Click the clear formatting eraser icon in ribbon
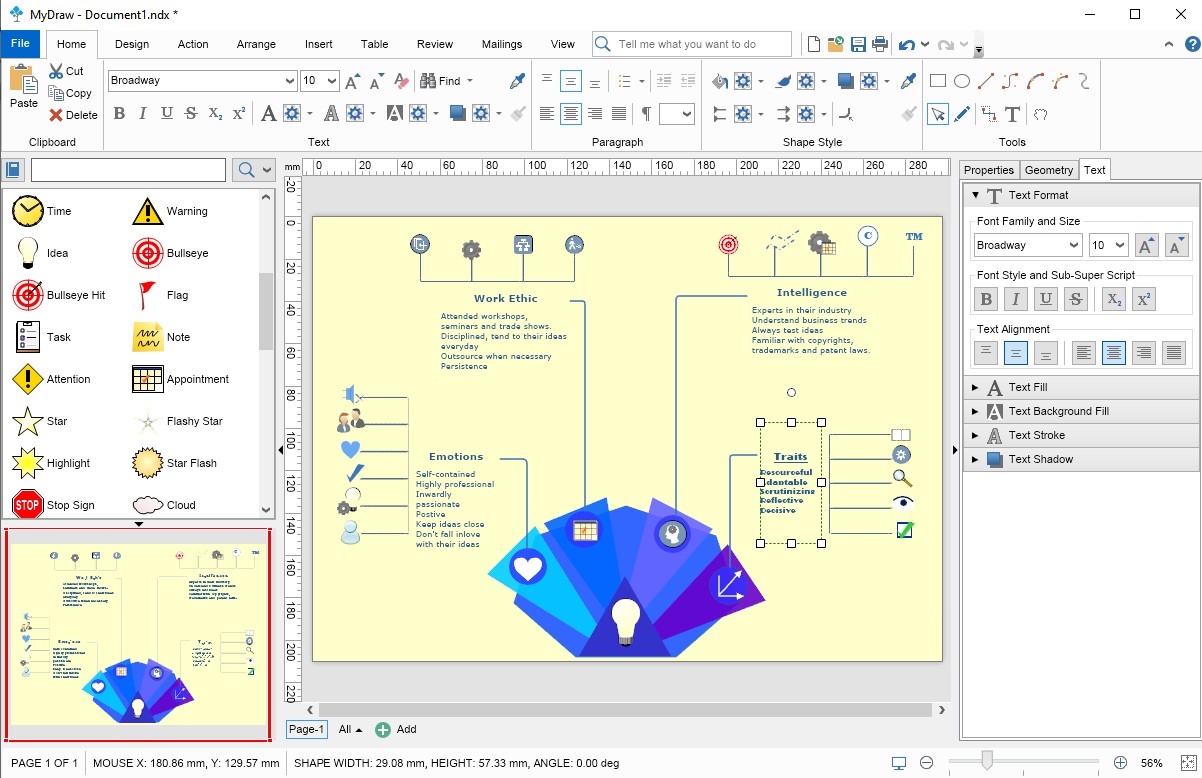This screenshot has height=778, width=1202. tap(401, 81)
